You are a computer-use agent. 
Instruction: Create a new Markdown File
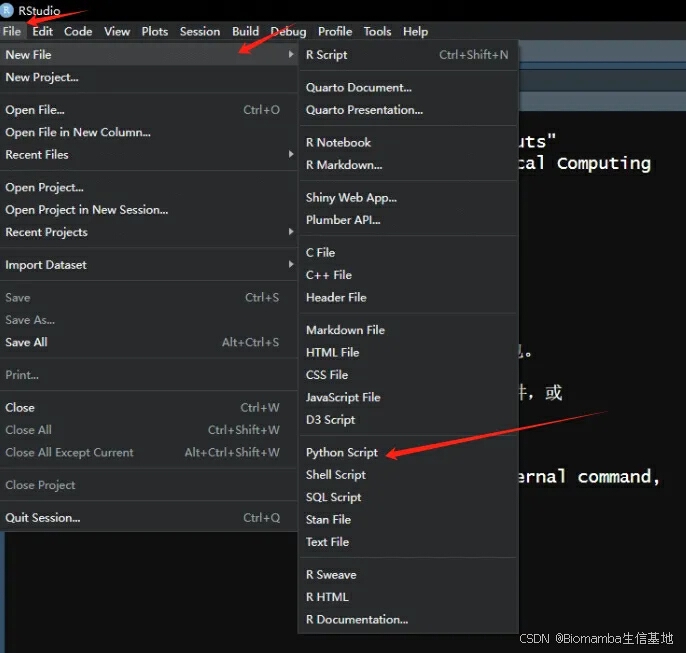pos(408,330)
